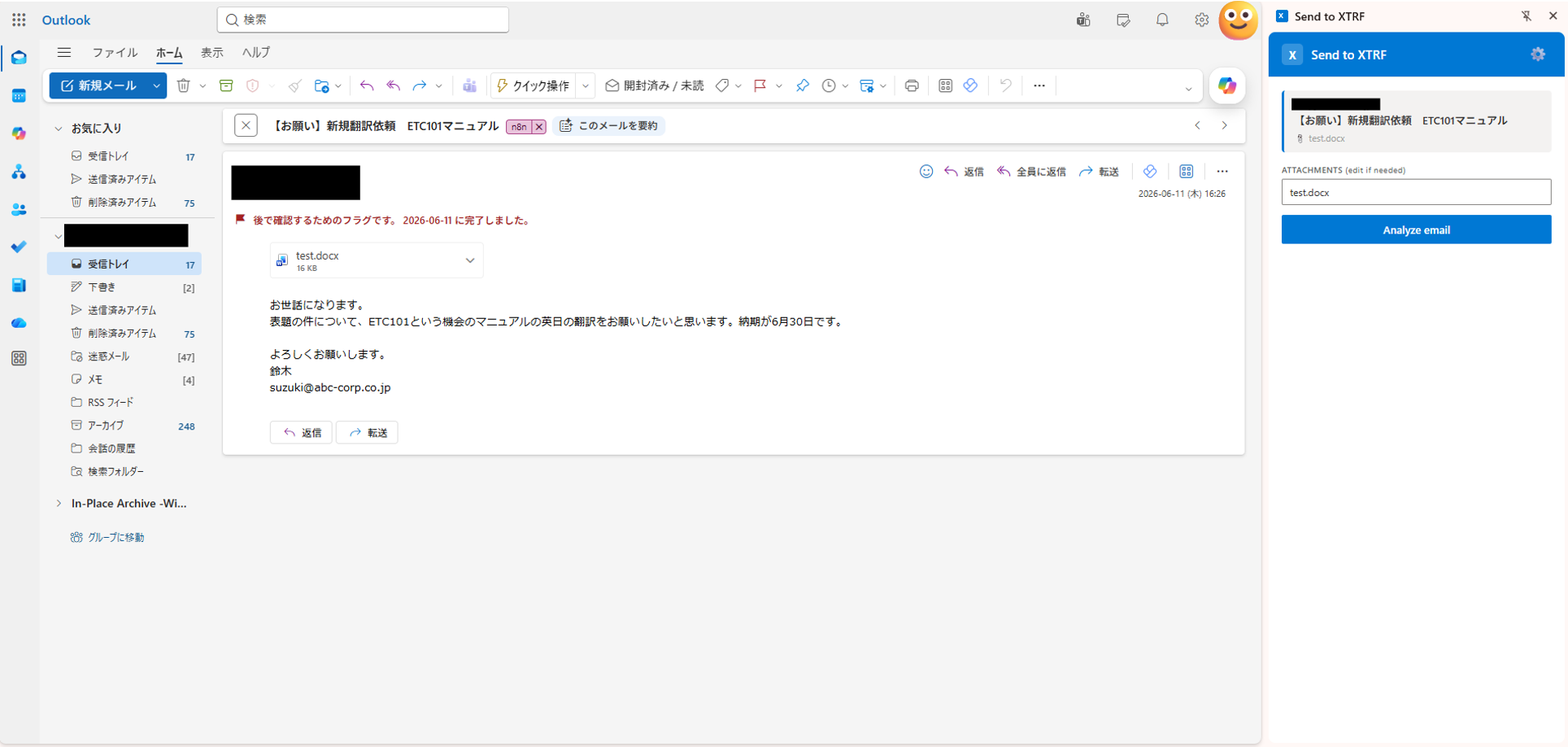Open OneDrive cloud icon in app rail
Screen dimensions: 1568x747
[x=19, y=323]
